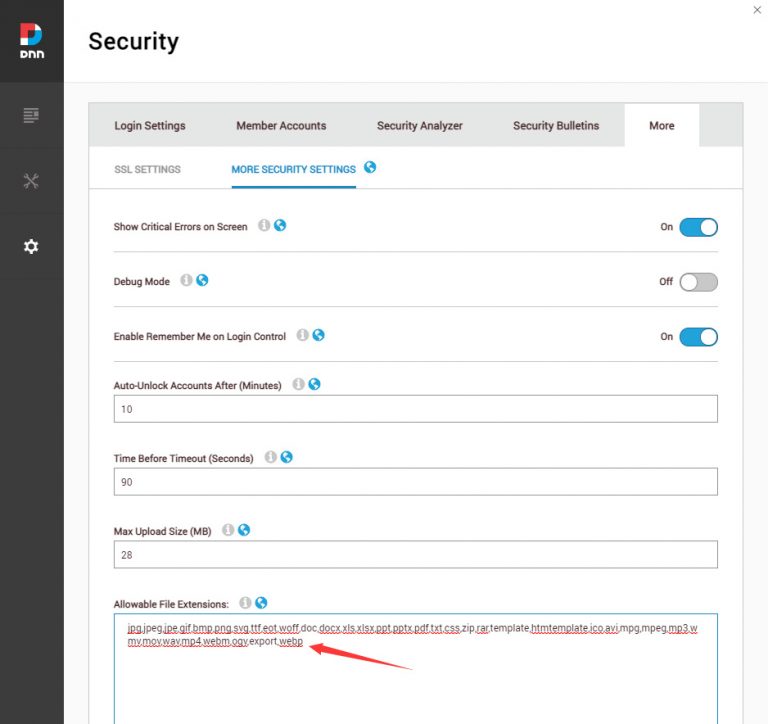Click globe icon beside Max Upload Size
This screenshot has width=768, height=724.
click(244, 530)
